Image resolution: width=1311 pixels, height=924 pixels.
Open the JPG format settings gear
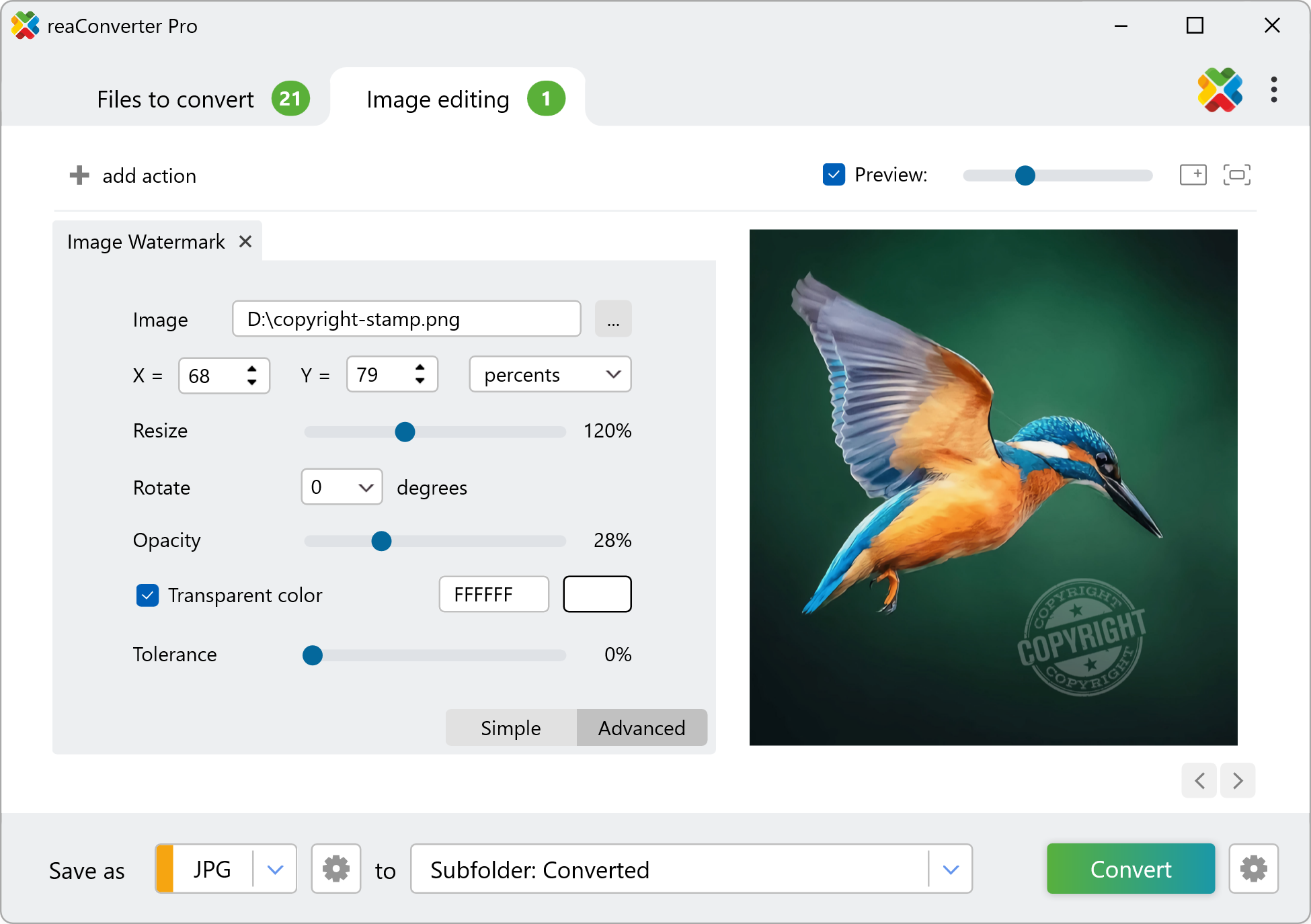pos(335,869)
